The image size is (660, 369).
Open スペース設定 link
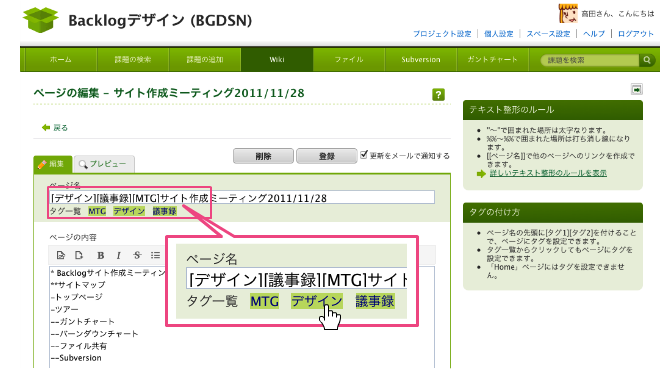(x=548, y=34)
